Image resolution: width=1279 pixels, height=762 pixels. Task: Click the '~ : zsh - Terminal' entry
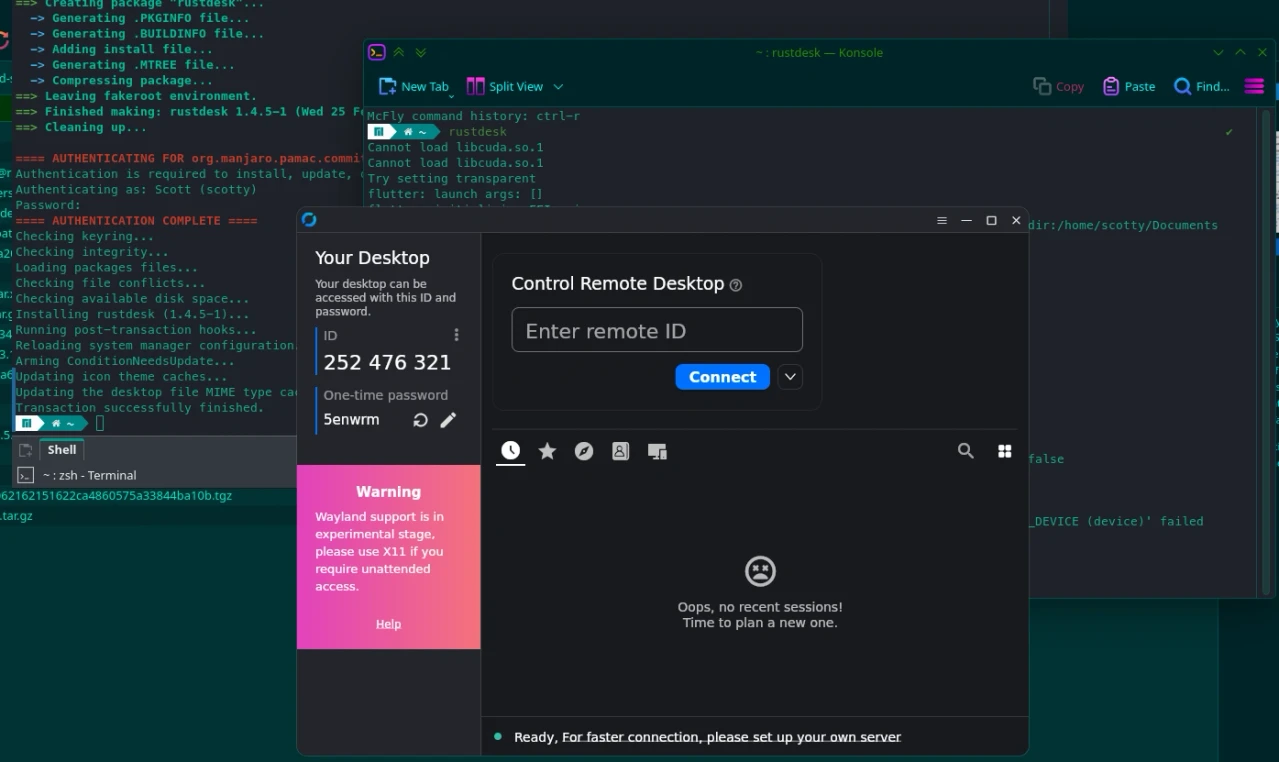[x=89, y=475]
